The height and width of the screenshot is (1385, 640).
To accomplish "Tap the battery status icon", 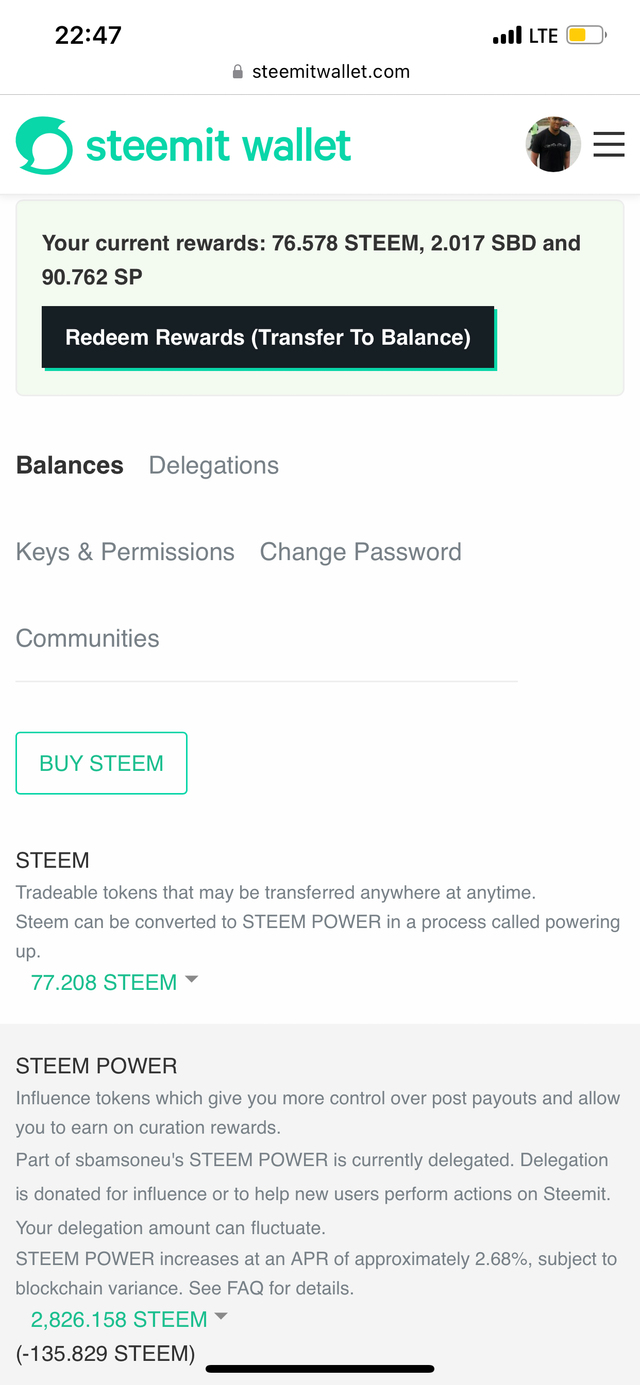I will 586,36.
